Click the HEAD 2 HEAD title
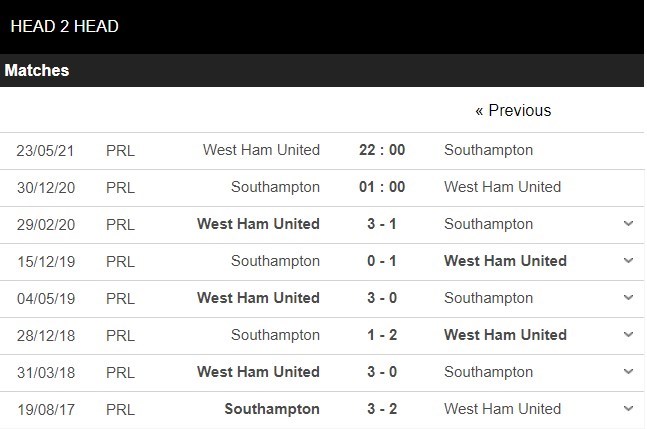The height and width of the screenshot is (429, 647). 64,26
